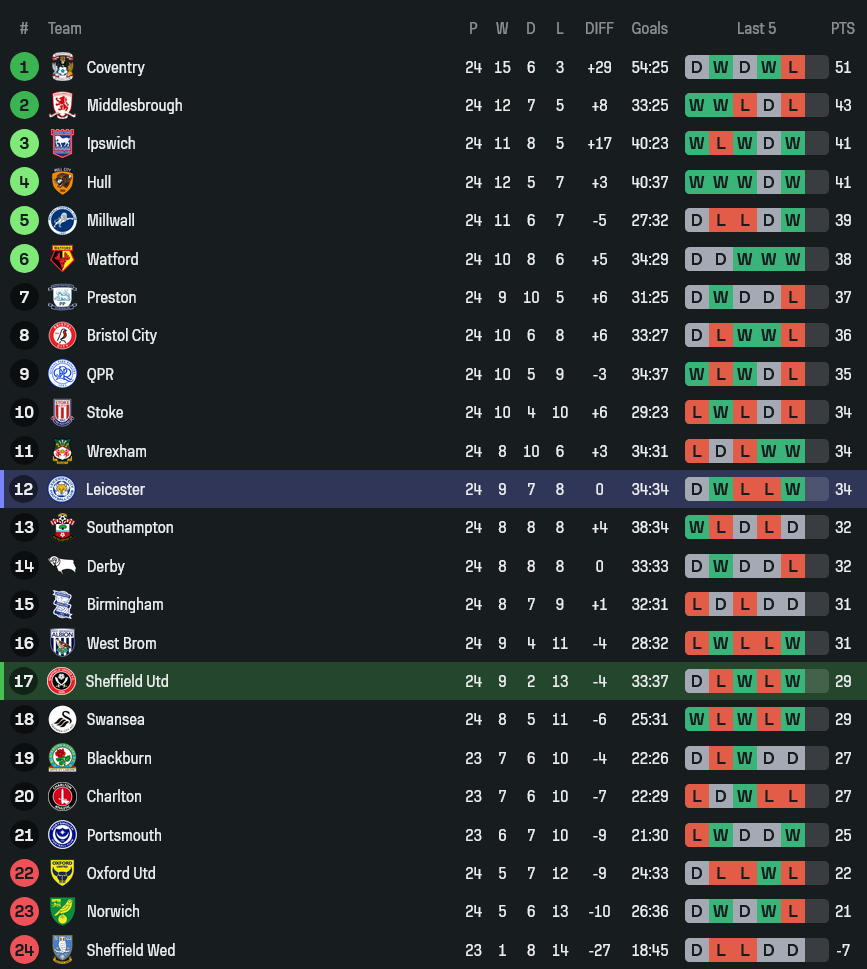Click the Coventry club crest icon

click(x=62, y=67)
